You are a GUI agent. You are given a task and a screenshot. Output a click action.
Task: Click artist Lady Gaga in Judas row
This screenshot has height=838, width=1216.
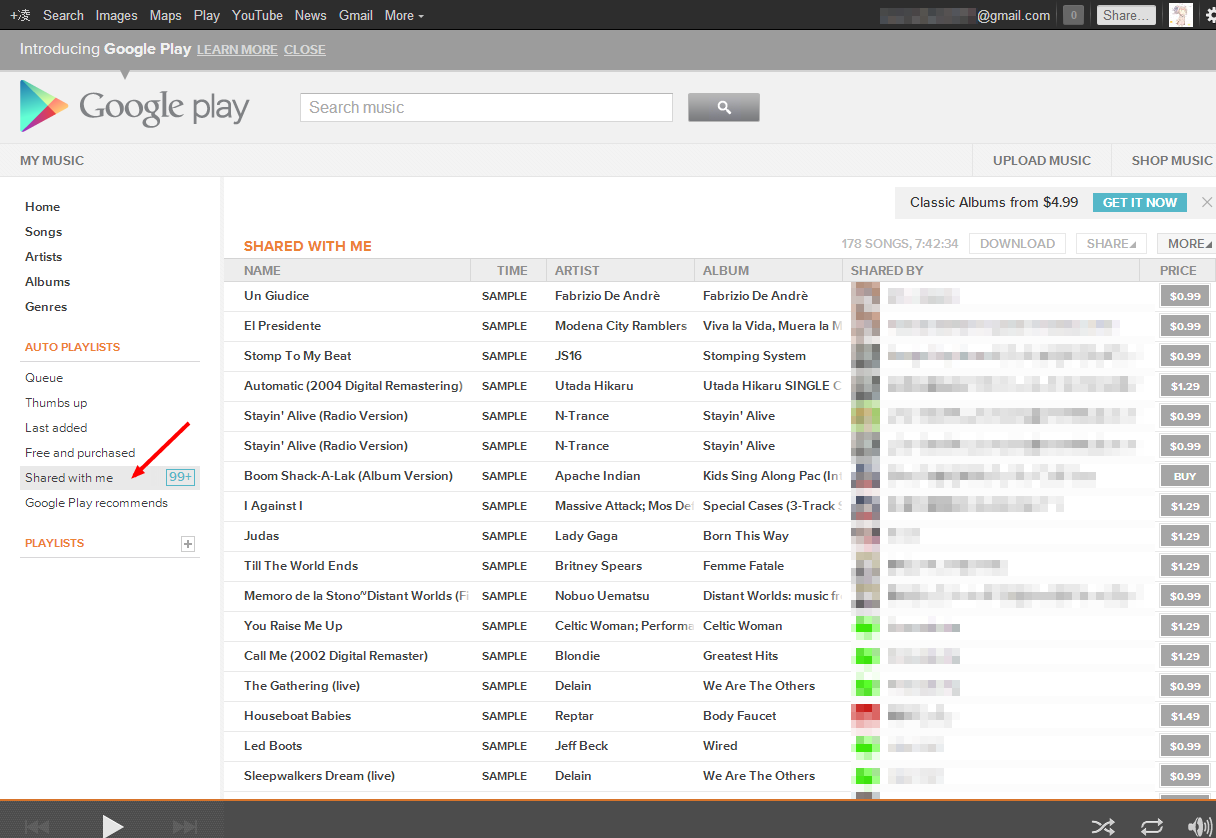[586, 536]
